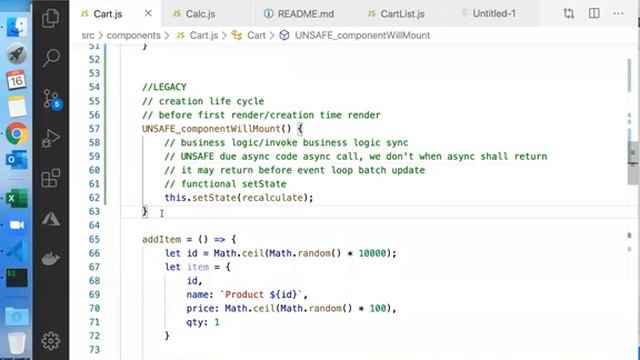Click the addItem arrow function name
640x360 pixels.
pyautogui.click(x=161, y=239)
